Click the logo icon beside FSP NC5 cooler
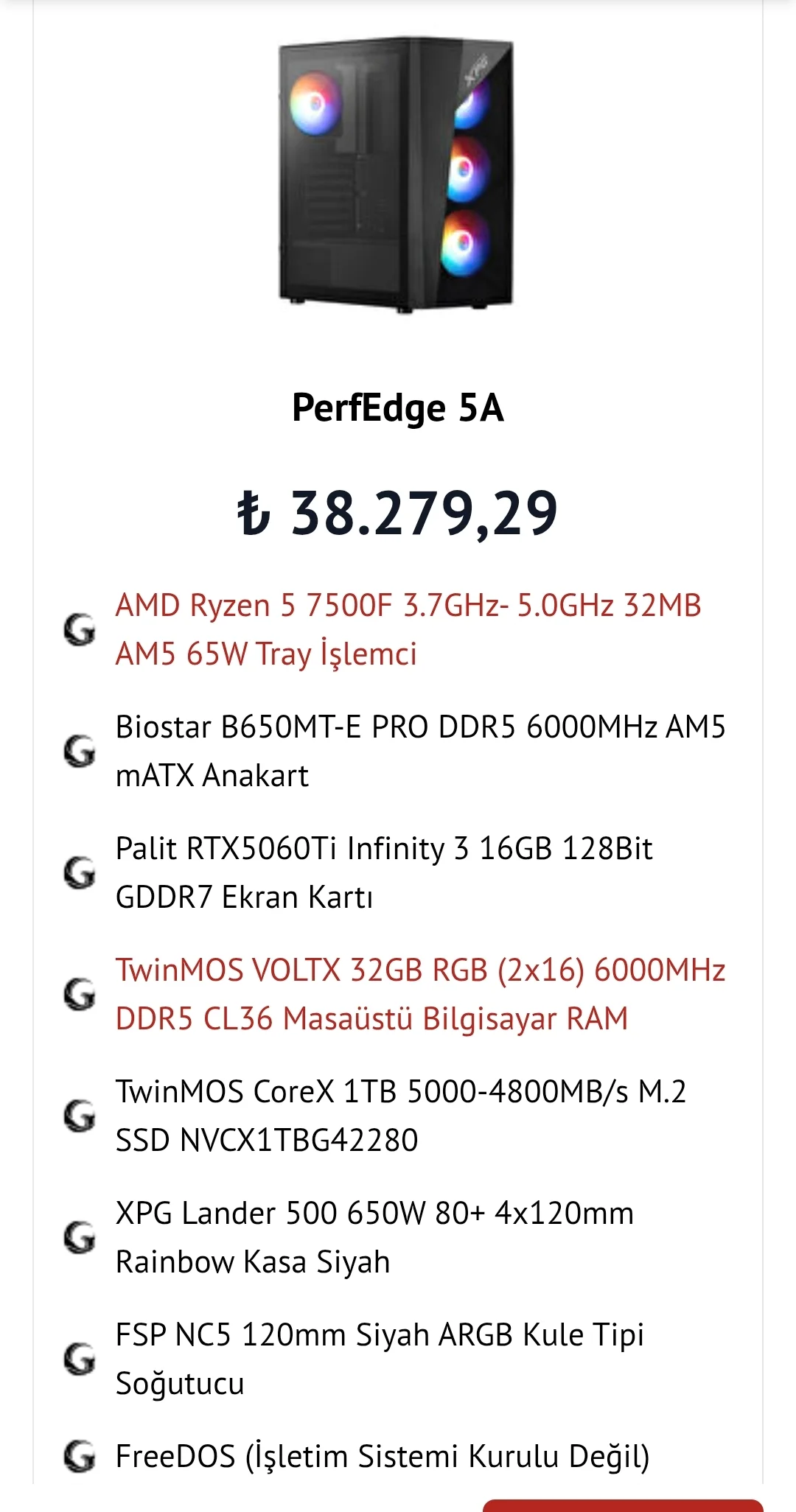The image size is (796, 1512). (80, 1359)
